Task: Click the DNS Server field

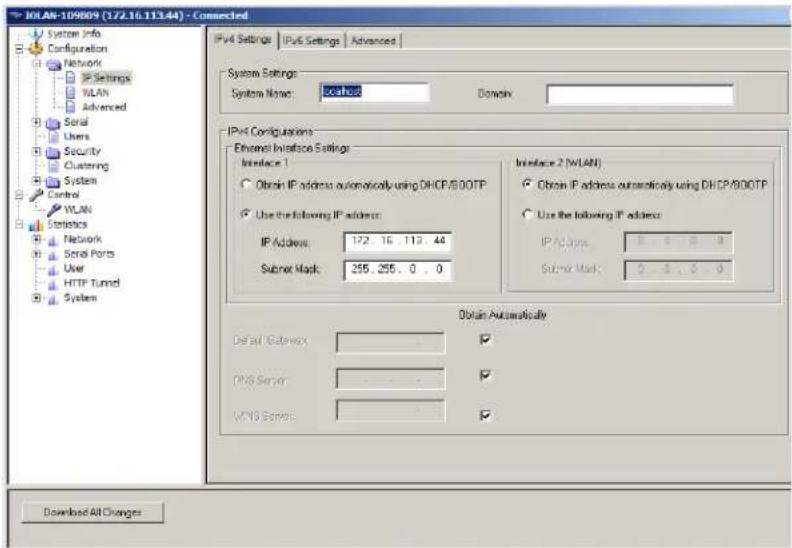Action: pyautogui.click(x=390, y=379)
